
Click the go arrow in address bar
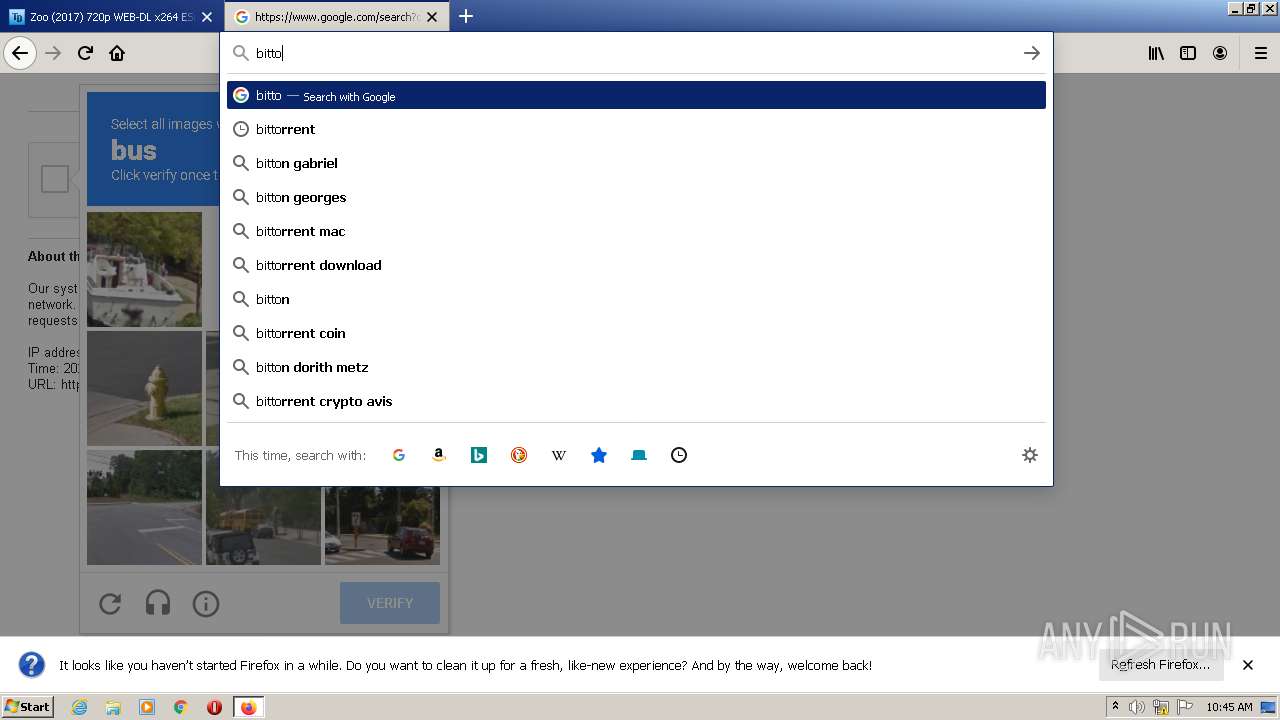point(1032,53)
